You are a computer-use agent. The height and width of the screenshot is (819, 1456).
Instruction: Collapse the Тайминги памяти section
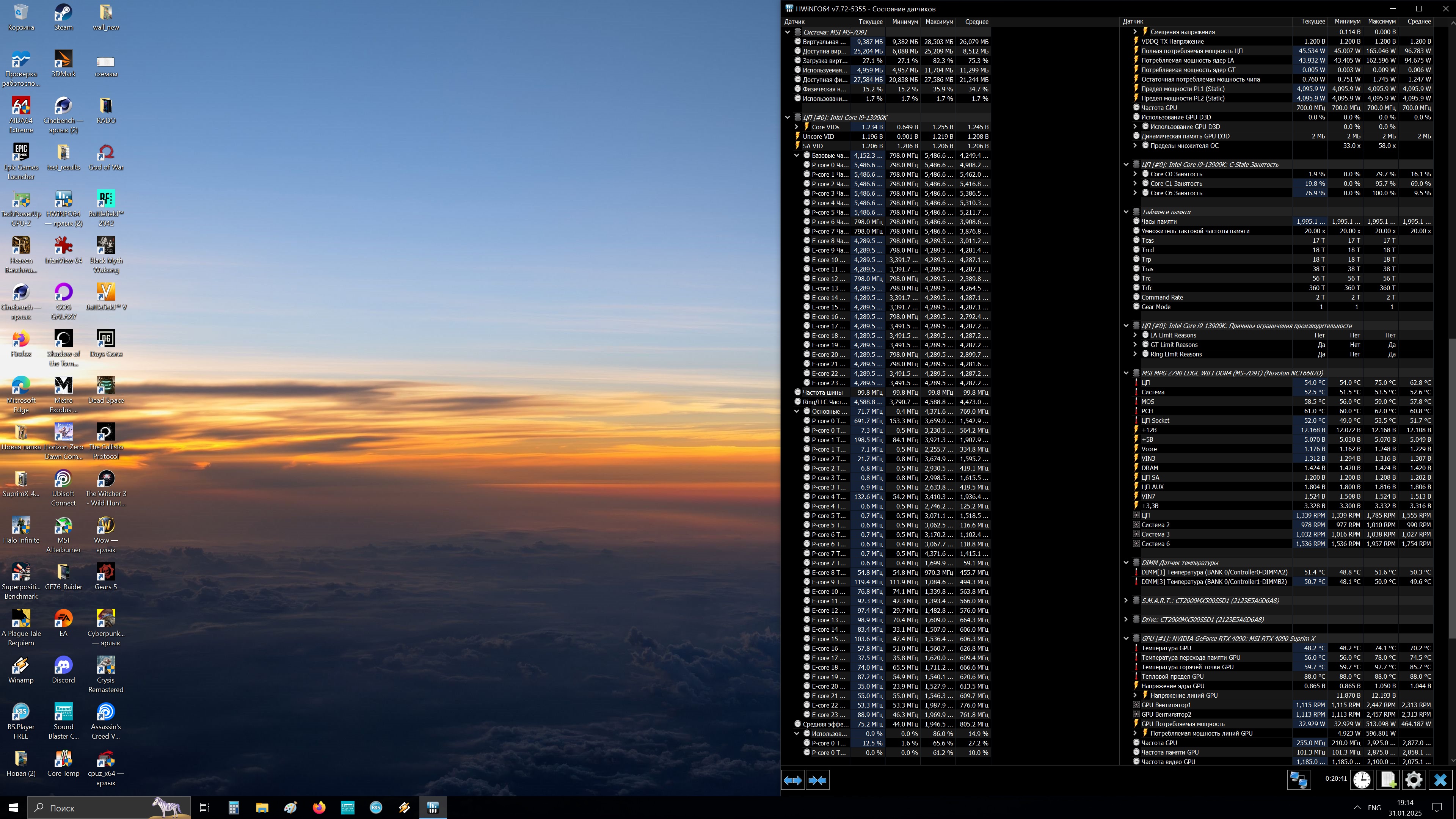tap(1126, 212)
